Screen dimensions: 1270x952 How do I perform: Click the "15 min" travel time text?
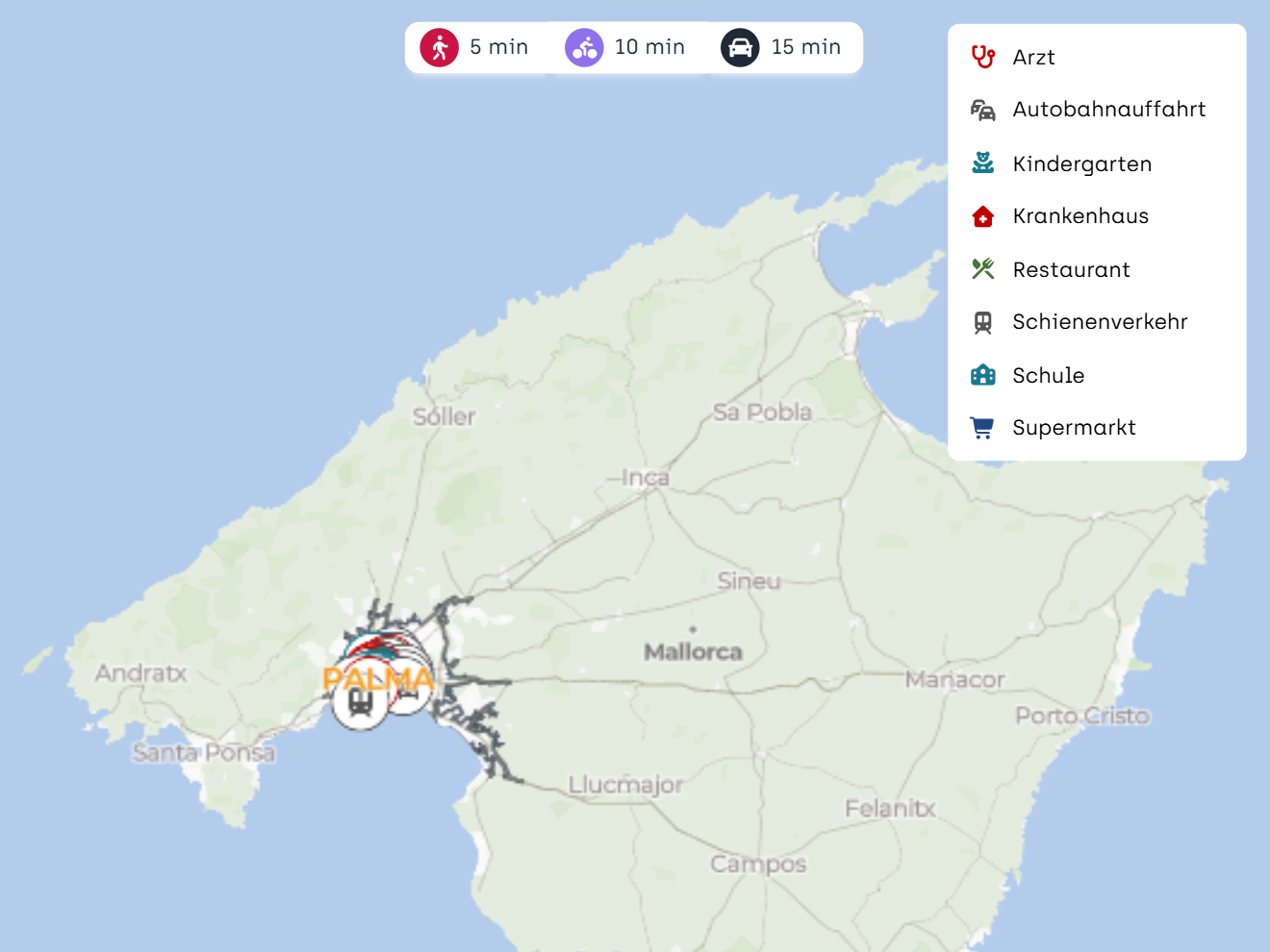coord(805,47)
